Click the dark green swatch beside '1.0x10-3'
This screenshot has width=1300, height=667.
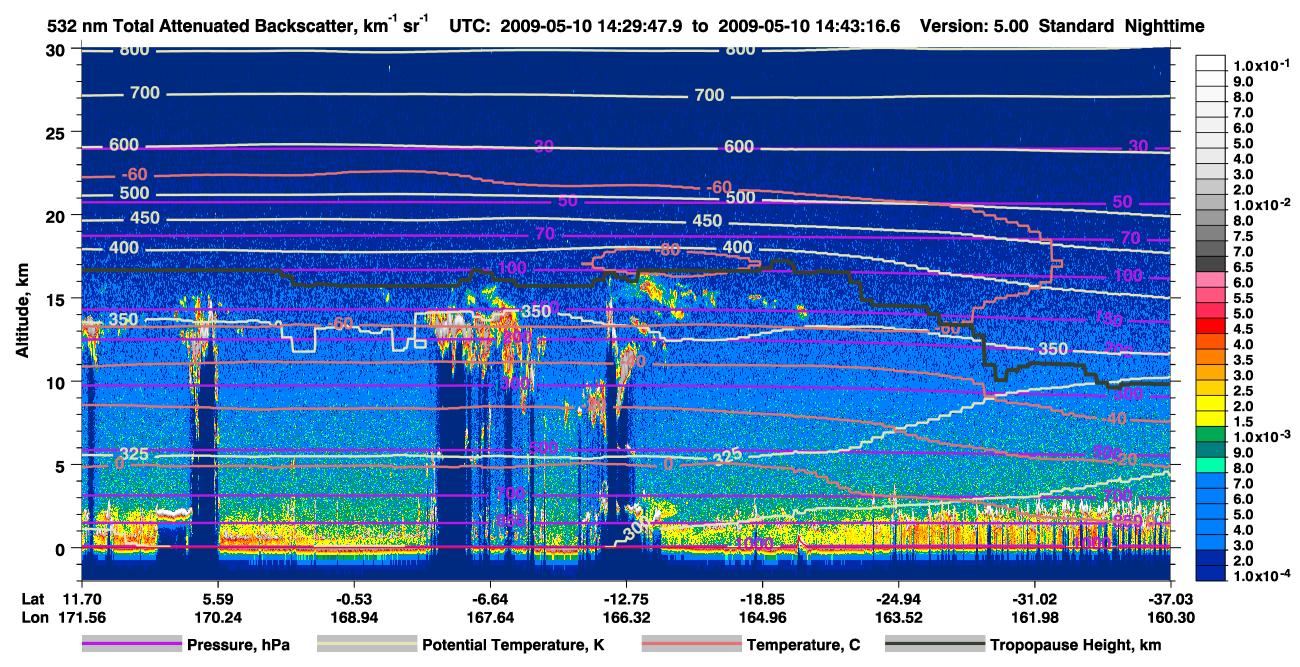click(x=1210, y=433)
